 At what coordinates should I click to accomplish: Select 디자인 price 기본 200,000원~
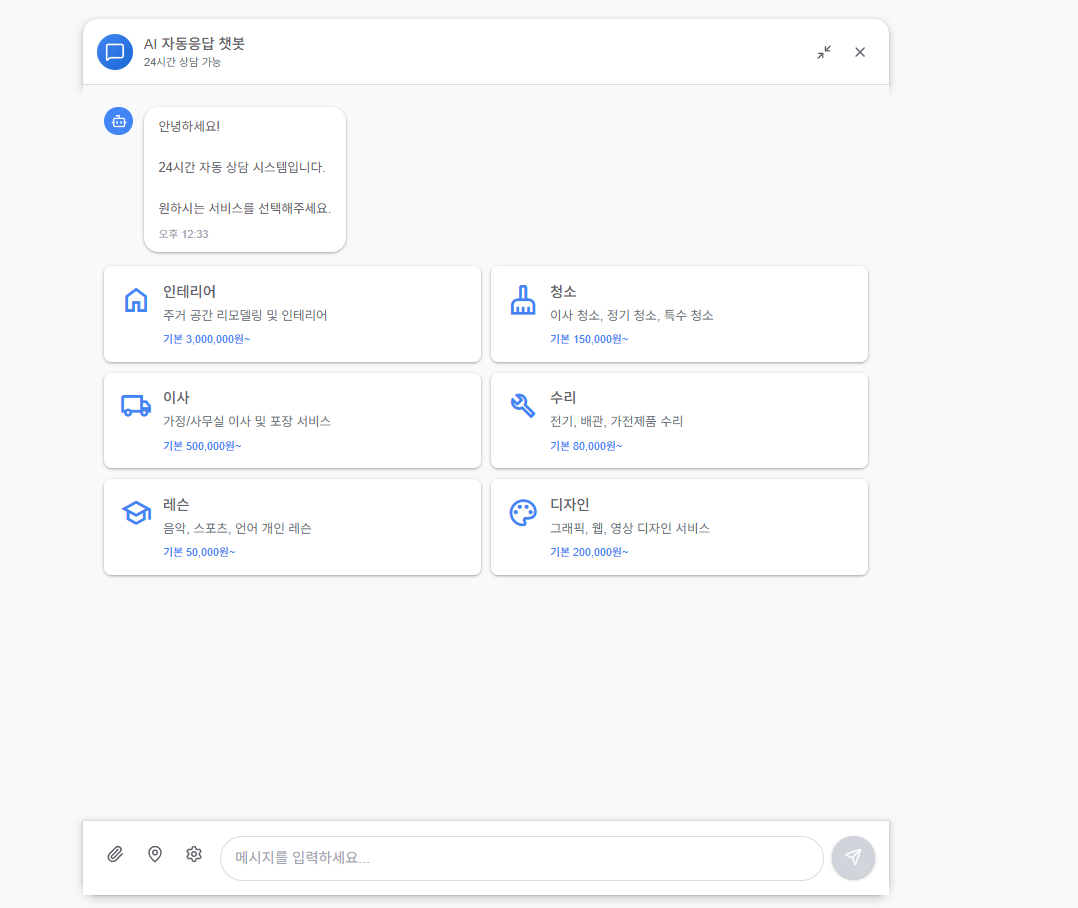[589, 552]
